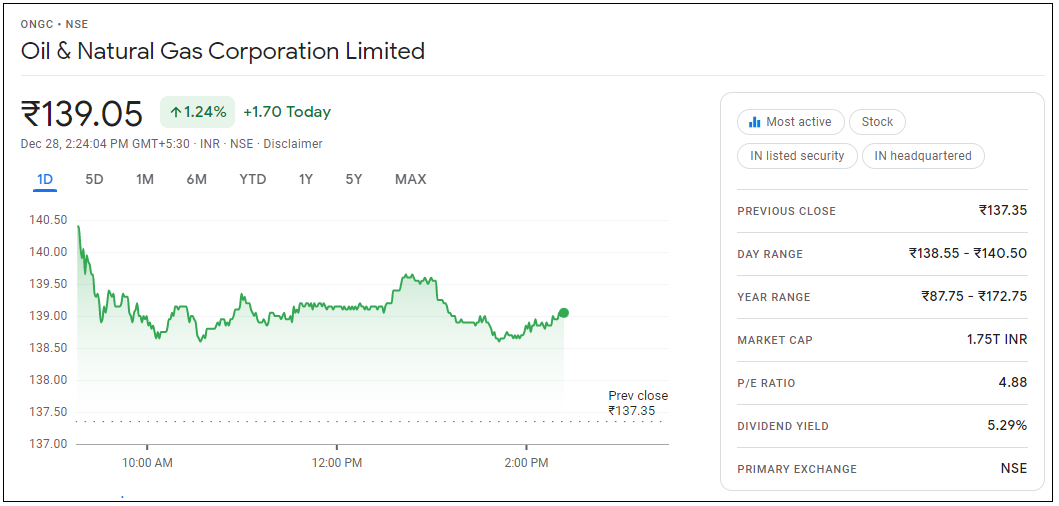The height and width of the screenshot is (506, 1059).
Task: Click the Year Range value ₹87.75 - ₹172.75
Action: tap(975, 297)
